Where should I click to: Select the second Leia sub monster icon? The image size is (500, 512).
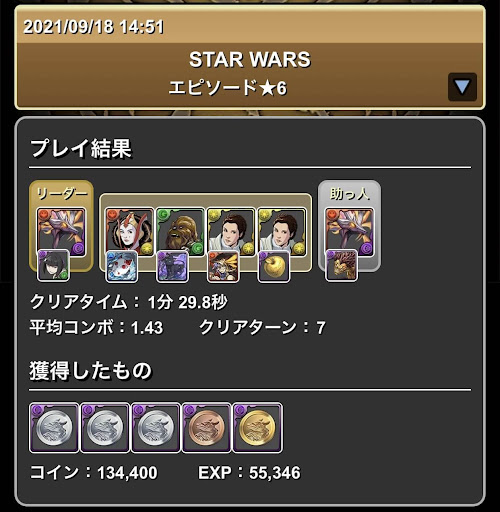[x=282, y=232]
